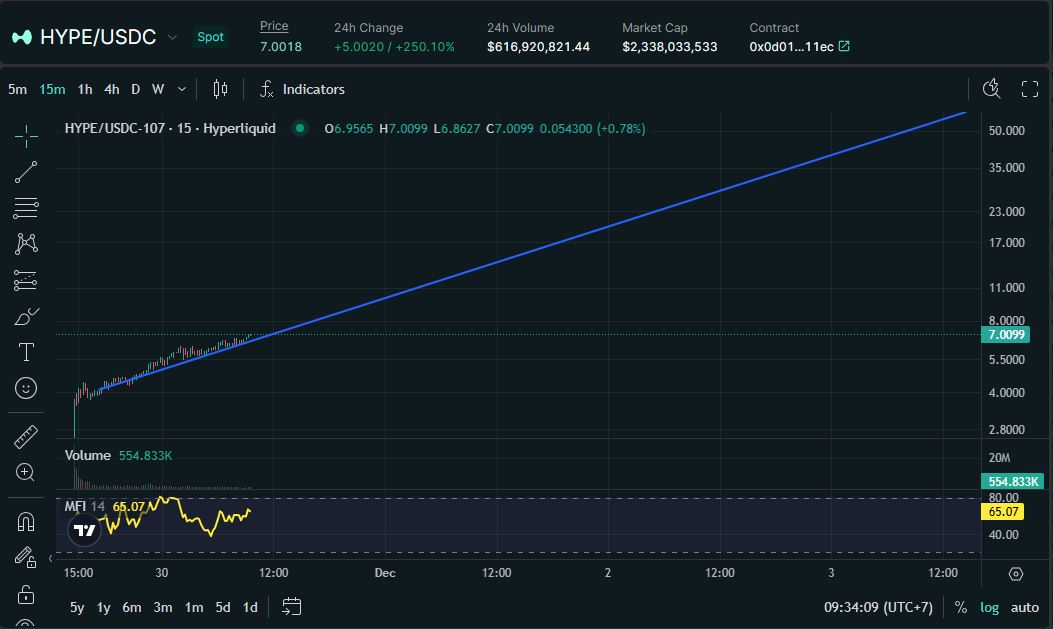Viewport: 1053px width, 629px height.
Task: Select the trend line drawing tool
Action: (26, 172)
